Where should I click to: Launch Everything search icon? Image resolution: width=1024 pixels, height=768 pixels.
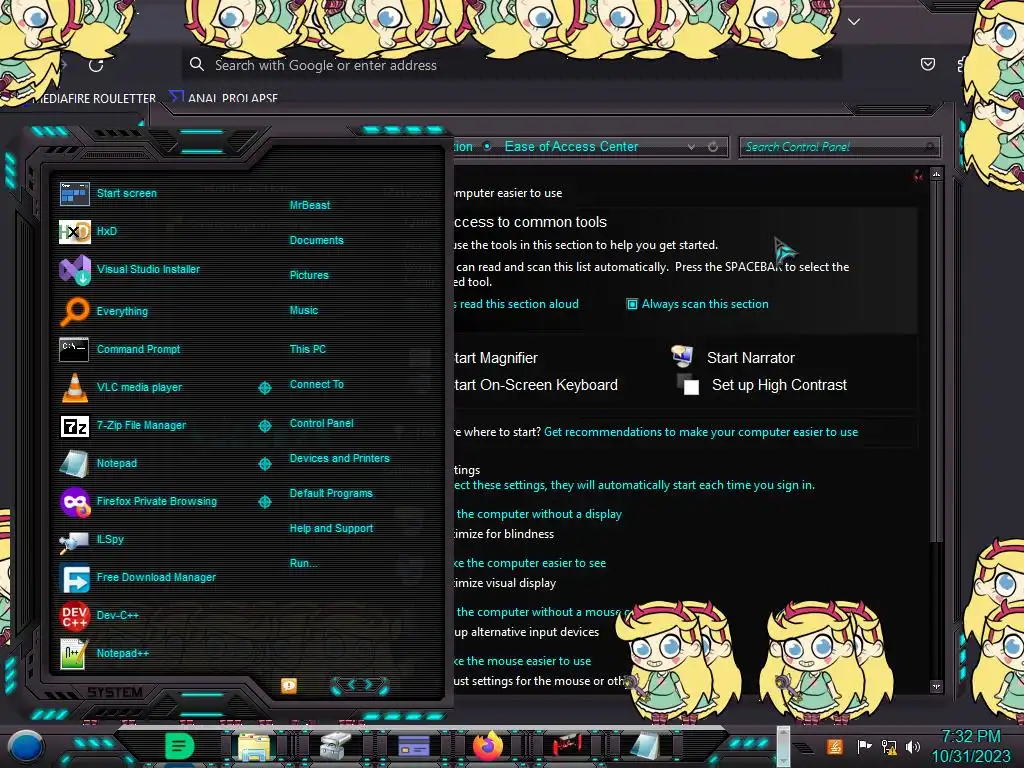[x=74, y=311]
